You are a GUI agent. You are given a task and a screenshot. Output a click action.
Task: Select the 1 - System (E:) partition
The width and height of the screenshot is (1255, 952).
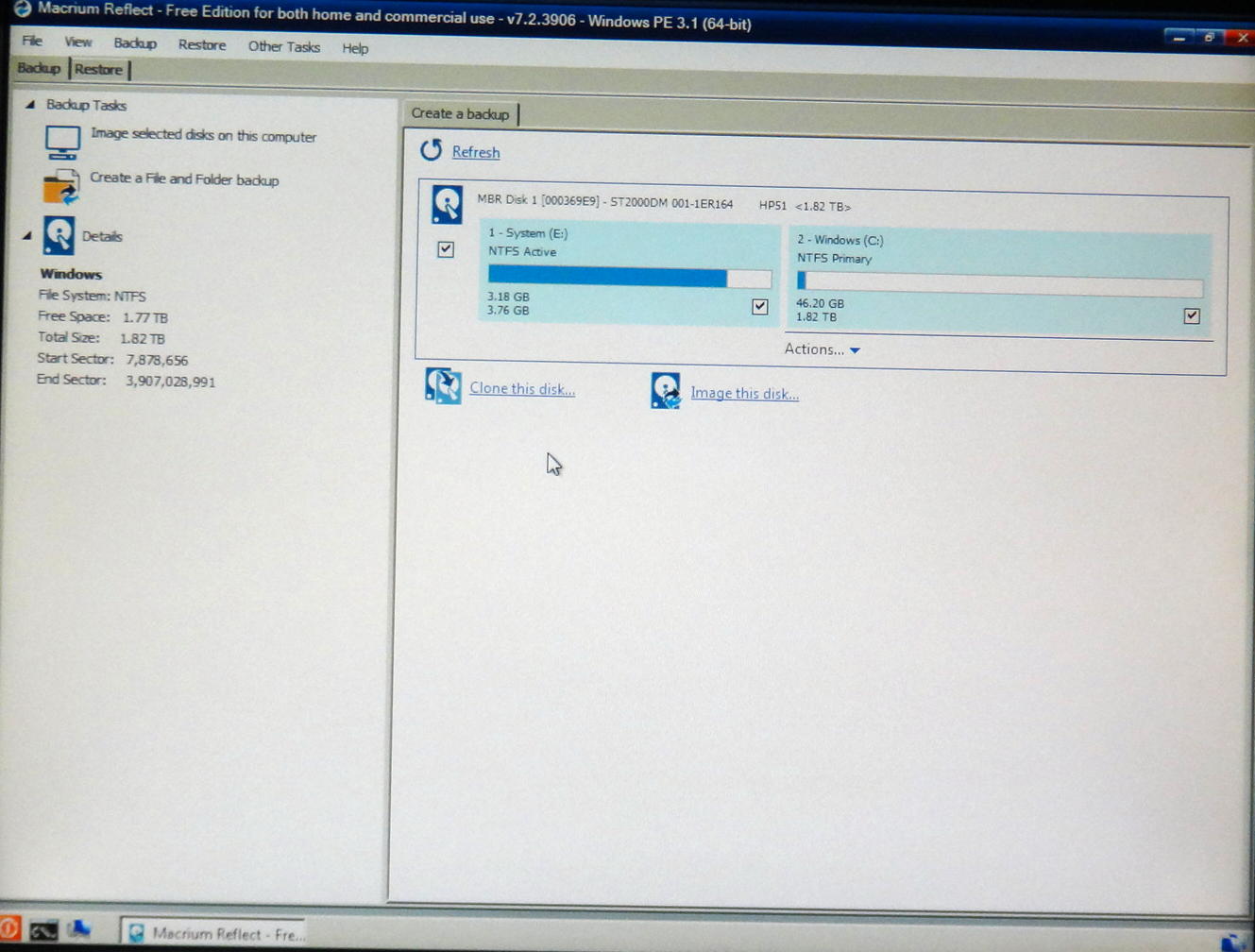[630, 273]
